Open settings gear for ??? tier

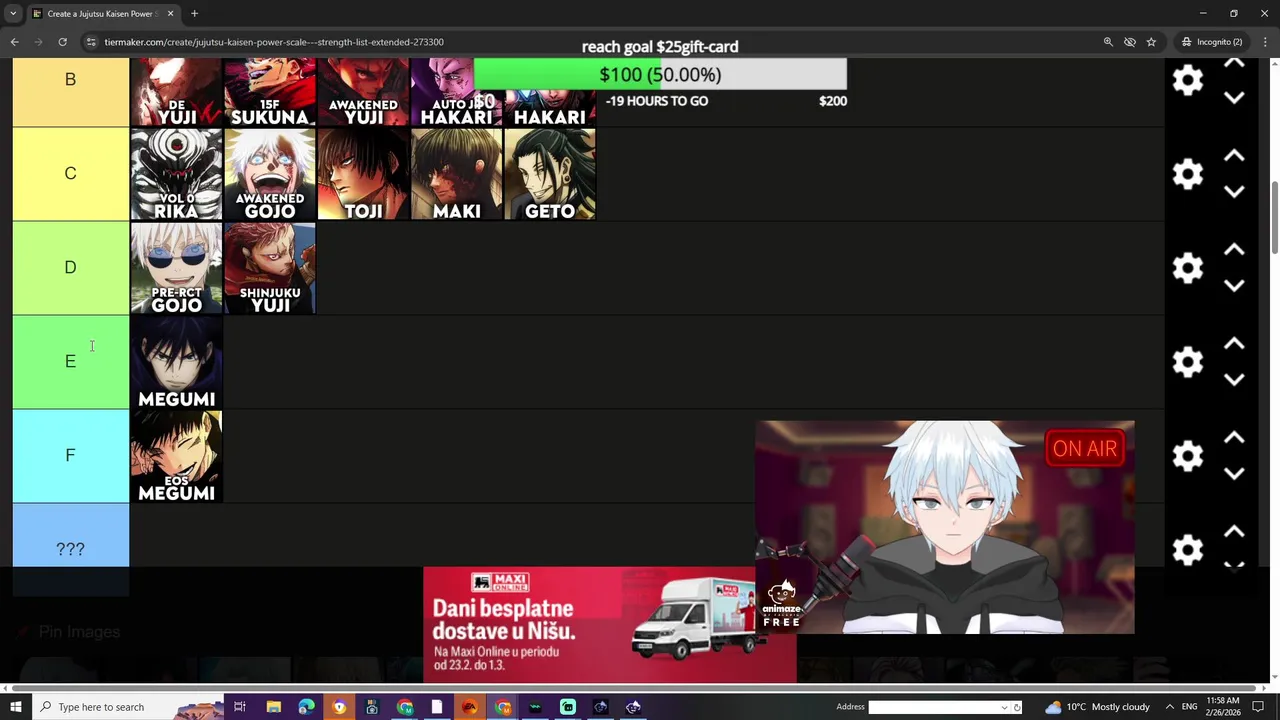[x=1187, y=549]
